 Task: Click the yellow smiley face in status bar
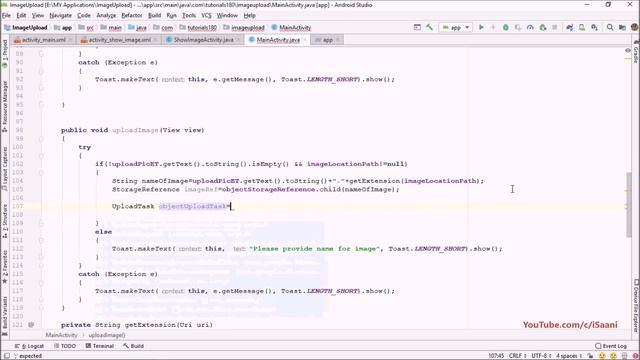602,356
